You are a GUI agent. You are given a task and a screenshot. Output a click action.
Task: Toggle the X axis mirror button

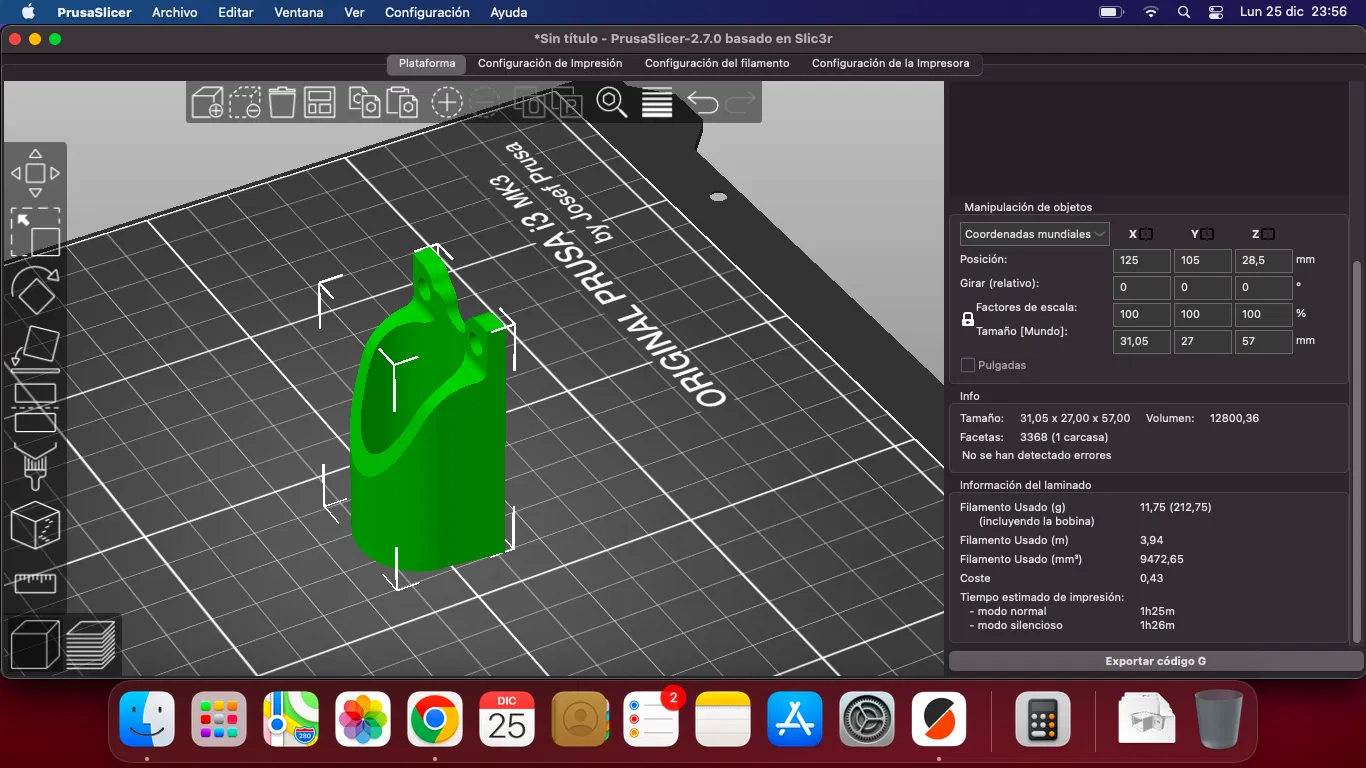pos(1146,234)
